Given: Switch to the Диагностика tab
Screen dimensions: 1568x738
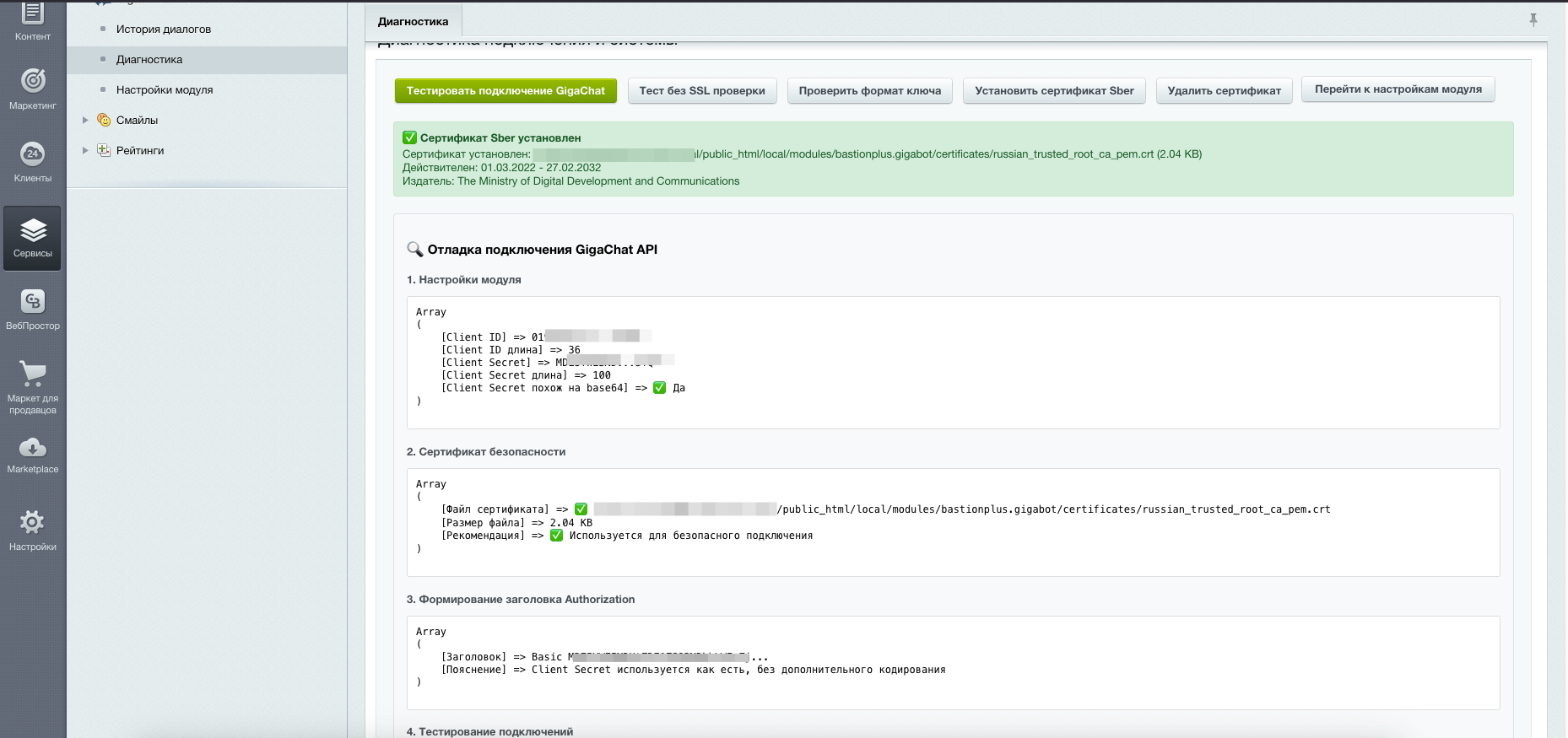Looking at the screenshot, I should coord(414,21).
